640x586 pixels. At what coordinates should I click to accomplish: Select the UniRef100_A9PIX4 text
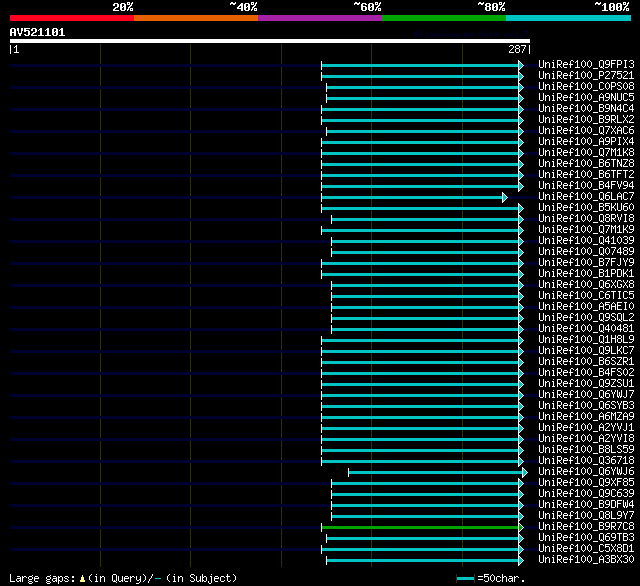point(586,142)
